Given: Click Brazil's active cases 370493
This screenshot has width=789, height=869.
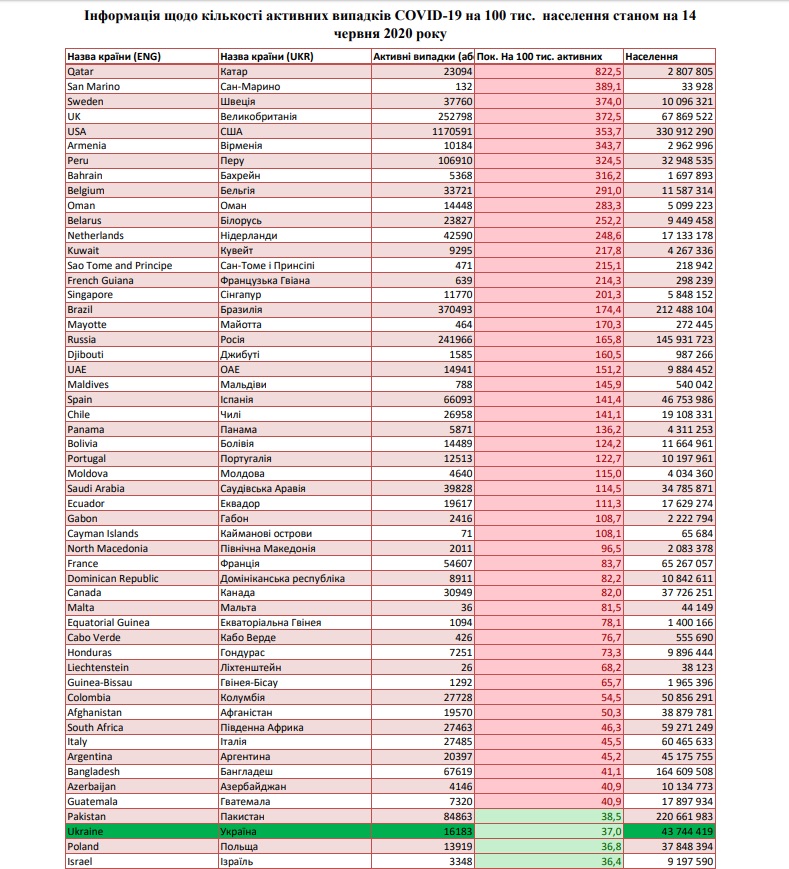Looking at the screenshot, I should pos(423,310).
